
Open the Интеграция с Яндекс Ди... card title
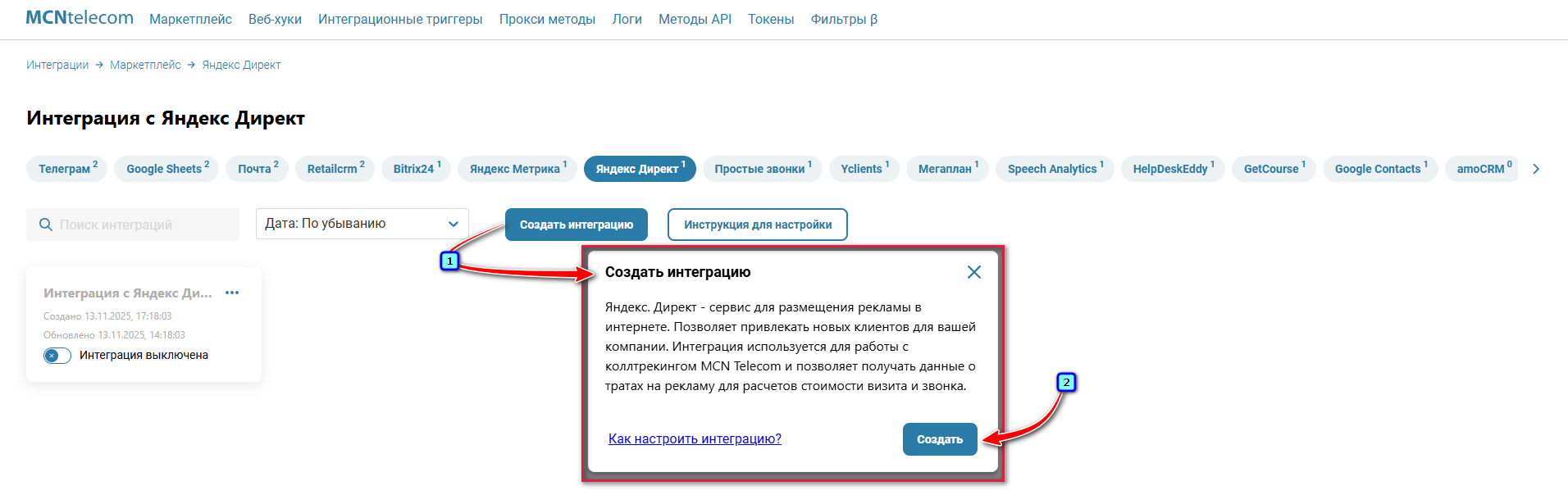[128, 293]
